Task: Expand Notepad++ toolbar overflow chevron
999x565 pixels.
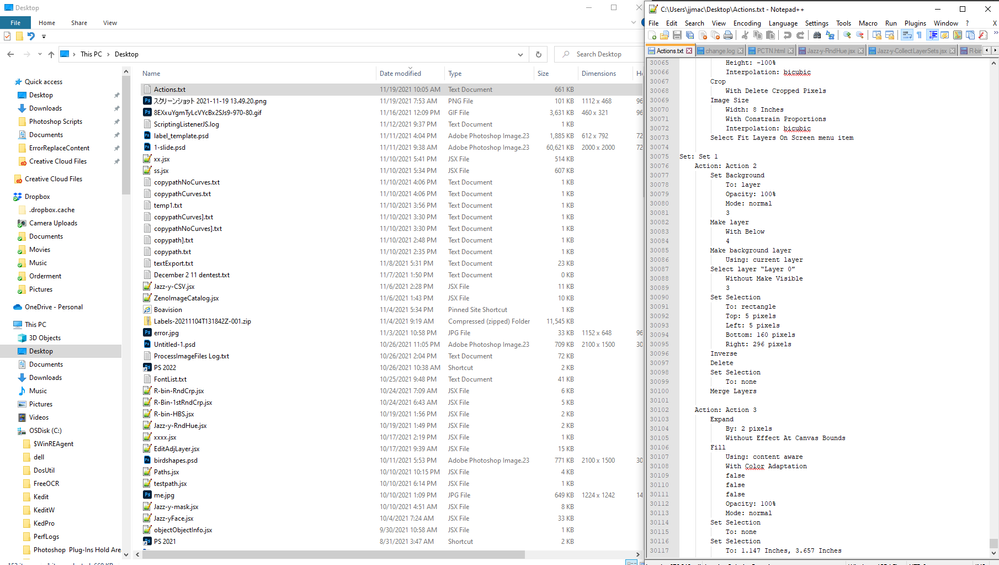Action: click(x=995, y=33)
